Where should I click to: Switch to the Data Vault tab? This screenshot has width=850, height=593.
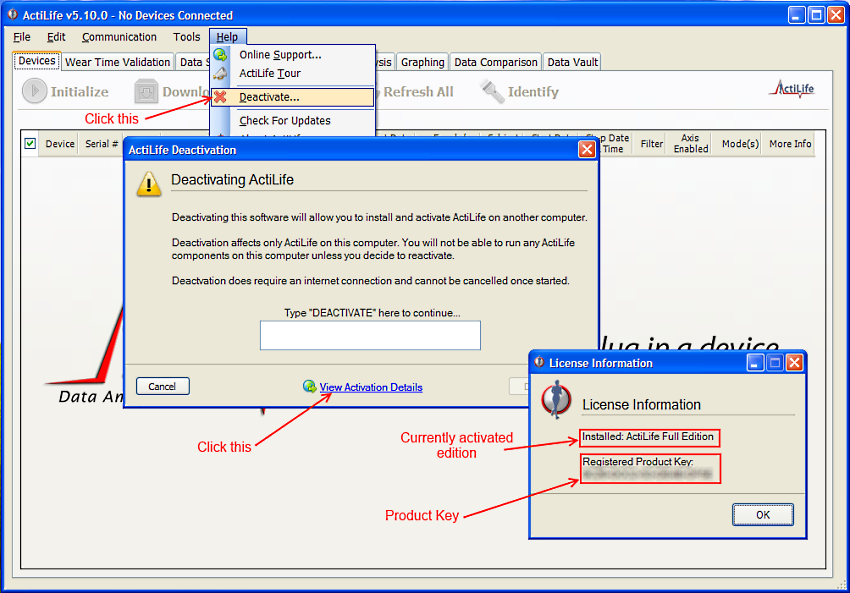(x=571, y=61)
